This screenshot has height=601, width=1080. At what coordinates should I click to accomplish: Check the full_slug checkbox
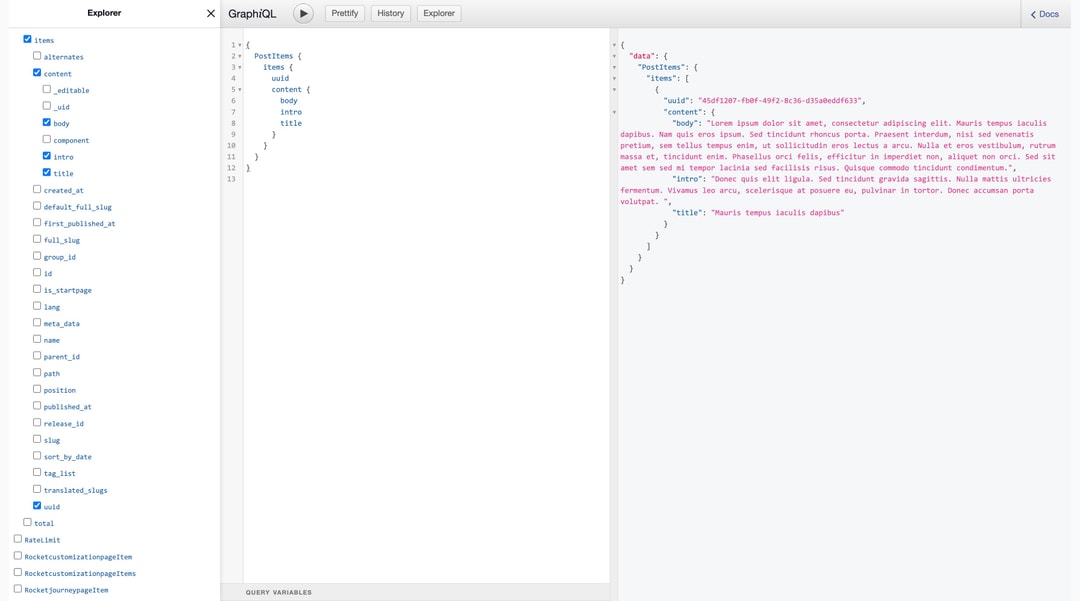click(37, 239)
